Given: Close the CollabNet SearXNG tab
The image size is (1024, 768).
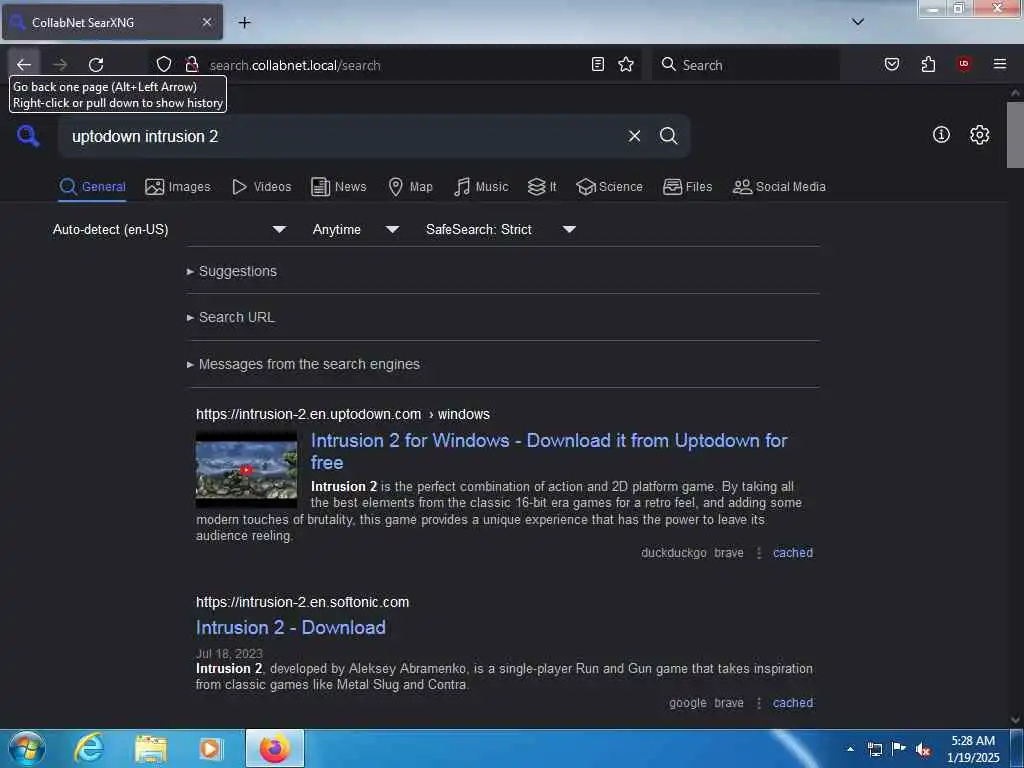Looking at the screenshot, I should pyautogui.click(x=206, y=22).
